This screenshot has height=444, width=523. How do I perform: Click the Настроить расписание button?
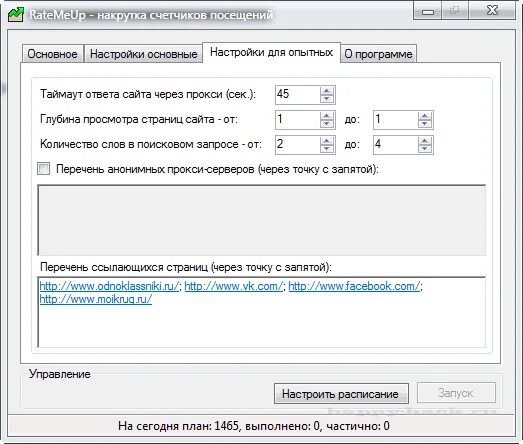pos(341,394)
